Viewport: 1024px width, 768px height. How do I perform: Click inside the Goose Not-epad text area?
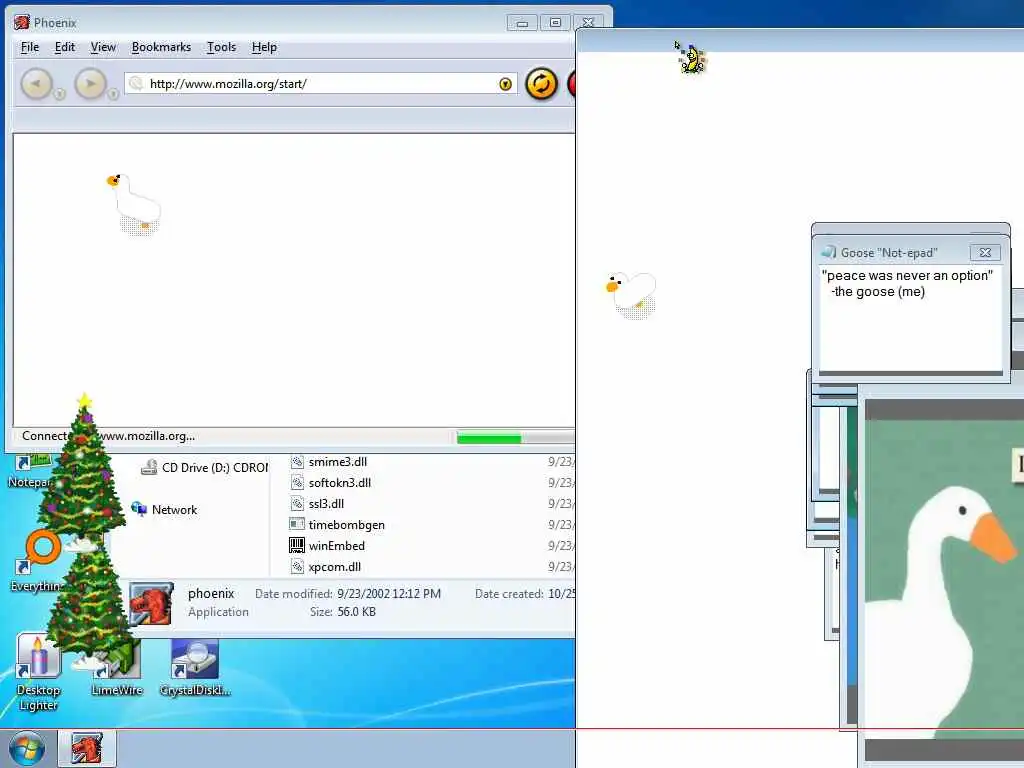(910, 319)
